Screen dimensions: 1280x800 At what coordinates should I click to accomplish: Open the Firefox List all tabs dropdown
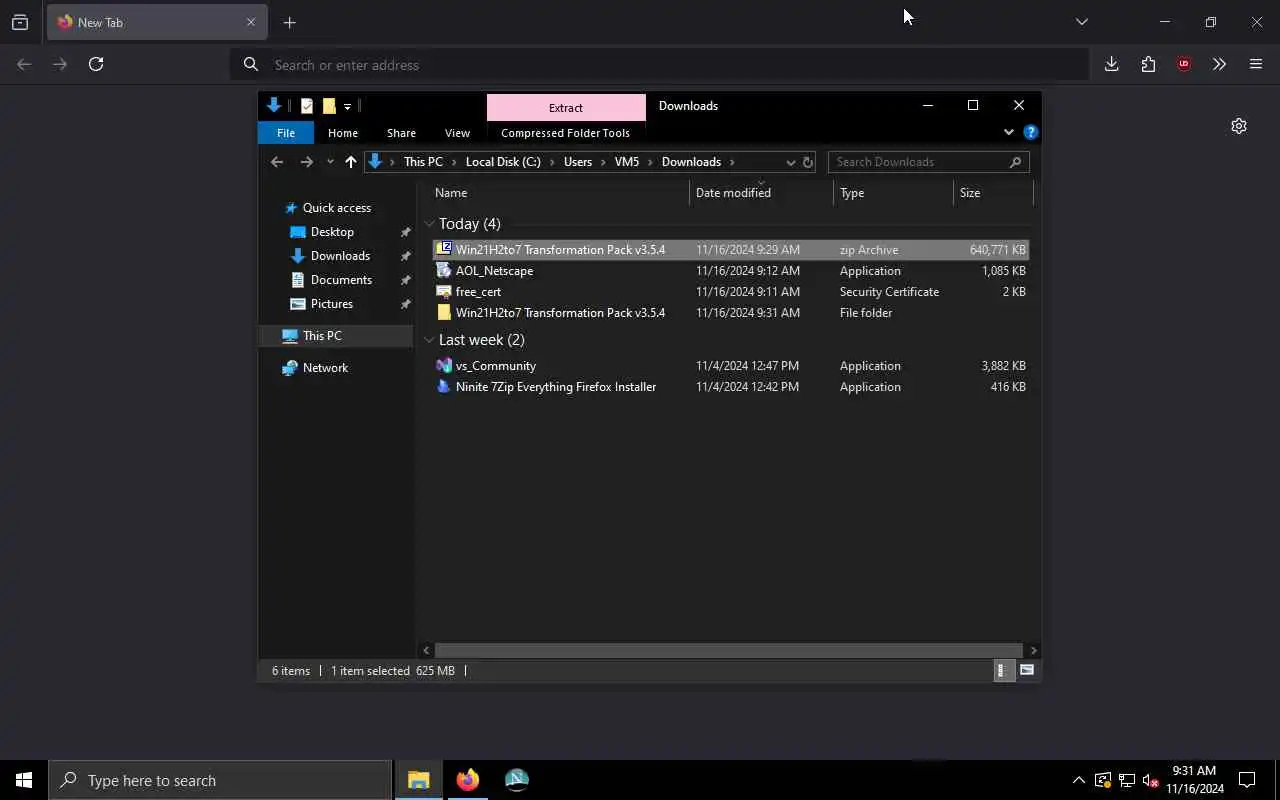pyautogui.click(x=1081, y=21)
